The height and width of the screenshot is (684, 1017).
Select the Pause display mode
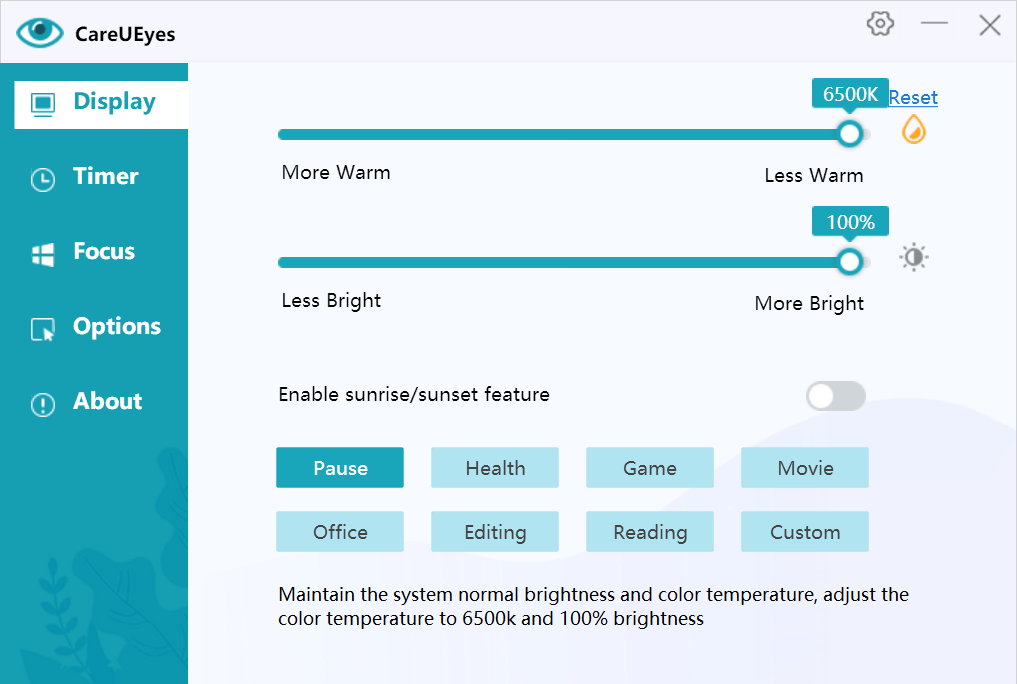tap(340, 468)
